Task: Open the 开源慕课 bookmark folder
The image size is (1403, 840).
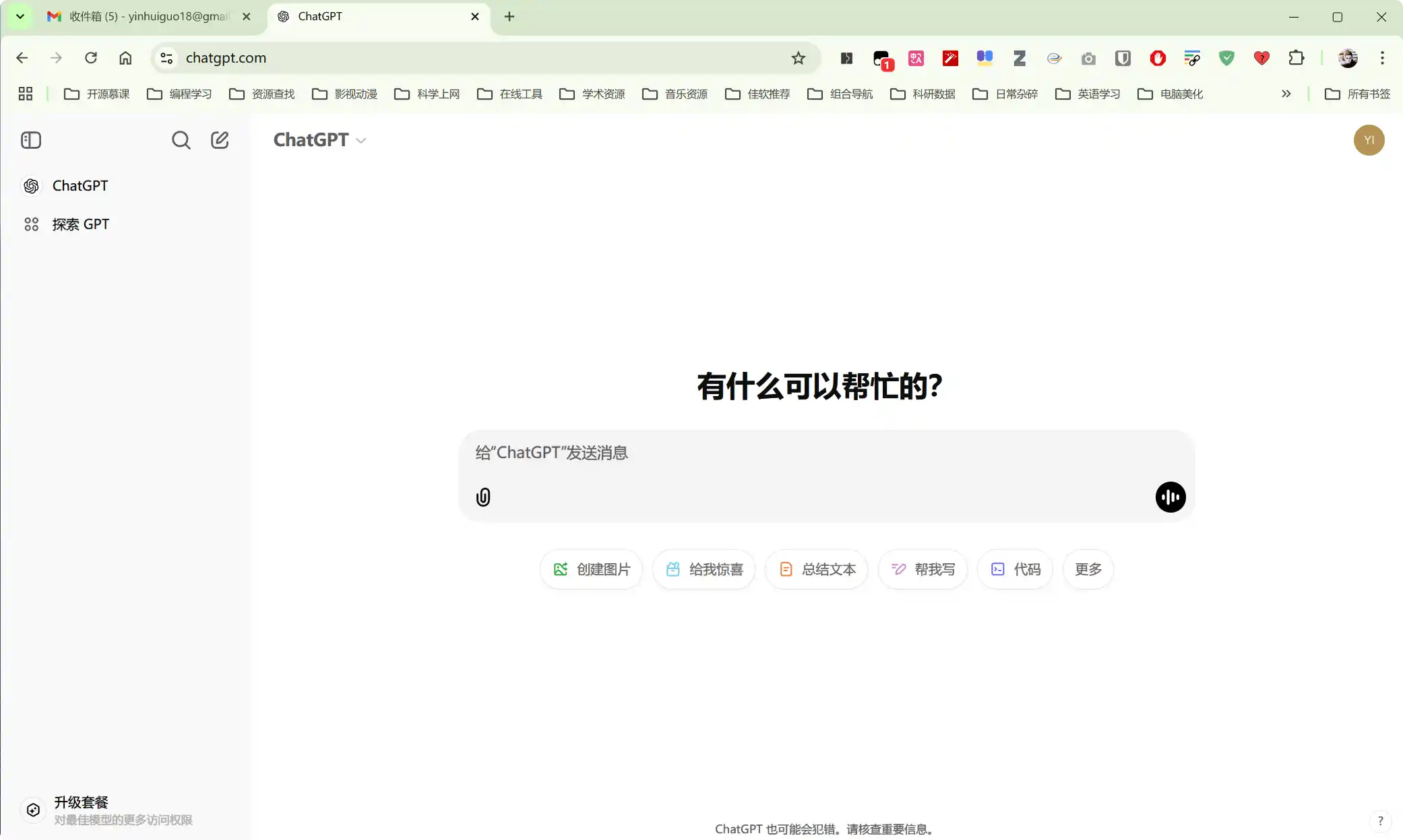Action: tap(96, 94)
